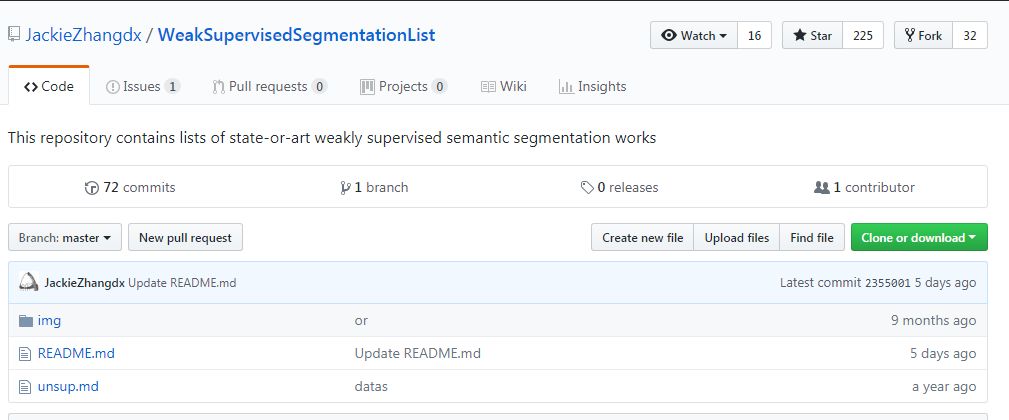The width and height of the screenshot is (1009, 420).
Task: View the 1 branch list
Action: [374, 187]
